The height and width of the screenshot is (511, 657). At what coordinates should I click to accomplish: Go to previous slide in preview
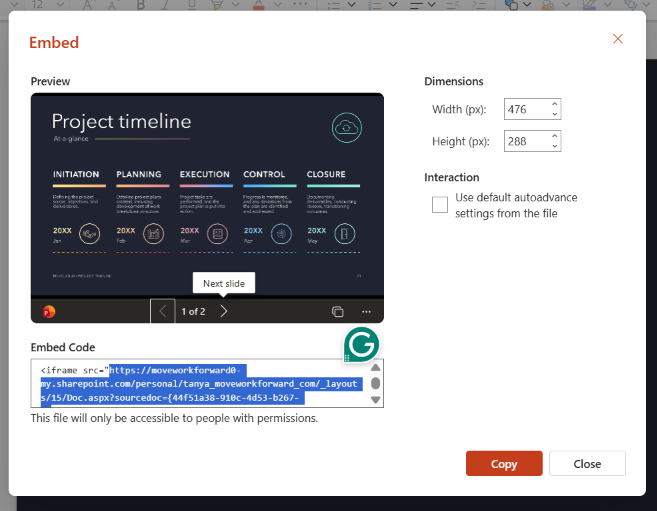[x=163, y=311]
